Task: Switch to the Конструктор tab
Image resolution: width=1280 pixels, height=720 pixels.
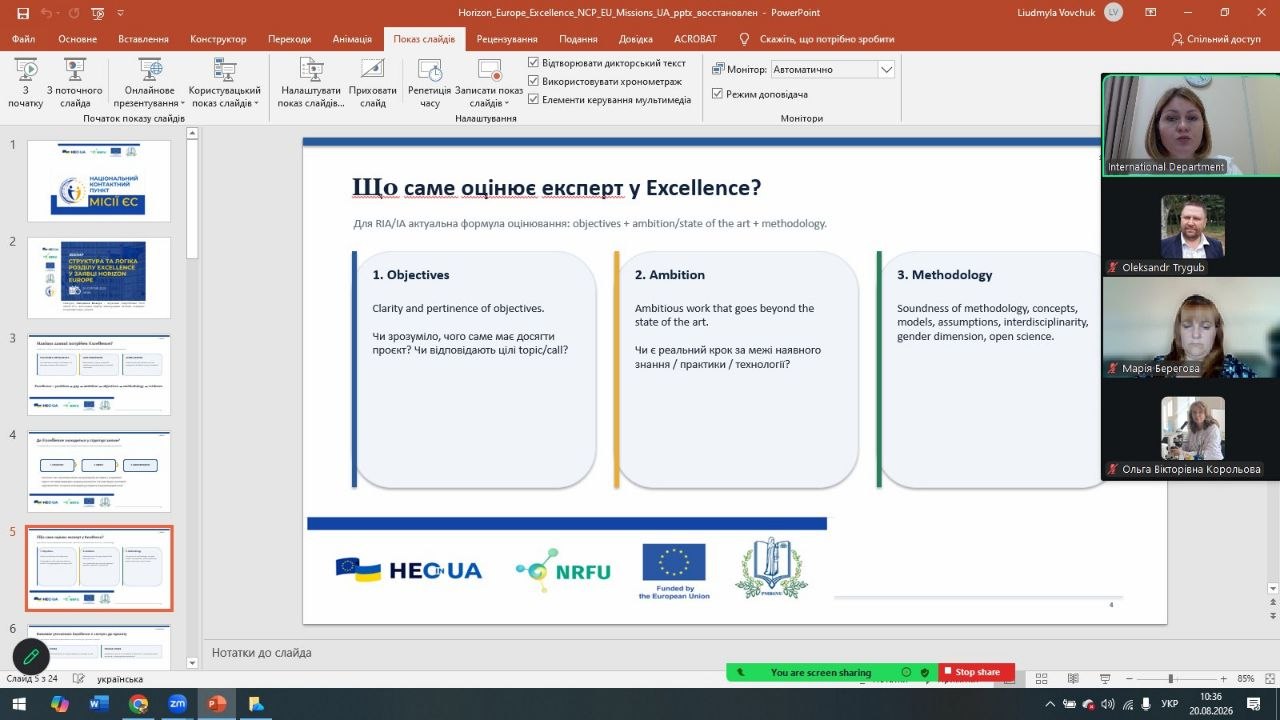Action: pyautogui.click(x=218, y=39)
